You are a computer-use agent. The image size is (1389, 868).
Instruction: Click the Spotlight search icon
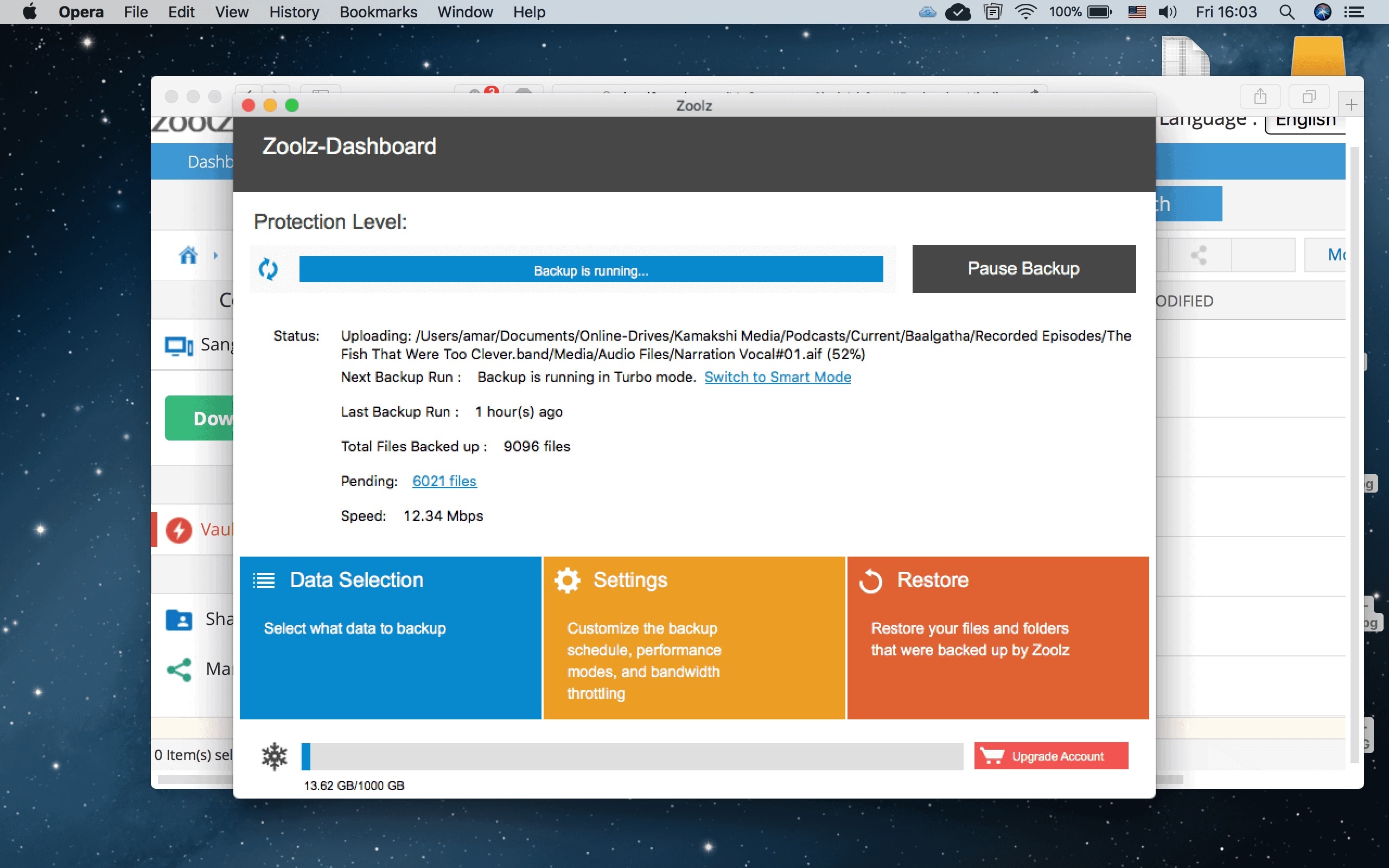[x=1287, y=12]
